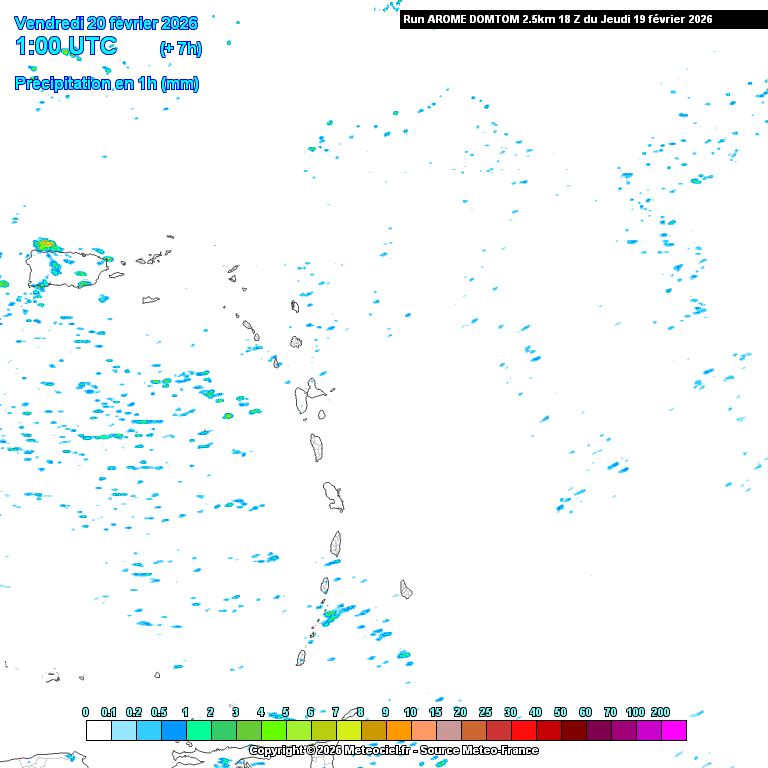Click the Run AROME DOMTOM header bar

tap(583, 19)
